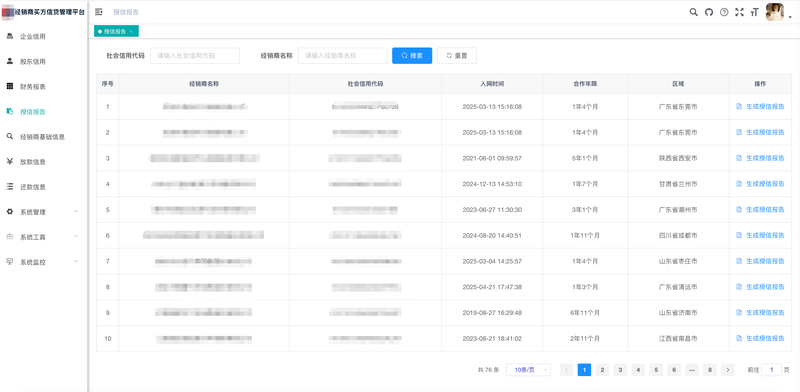Viewport: 800px width, 392px height.
Task: Click the 合作年限 column header
Action: coord(585,84)
